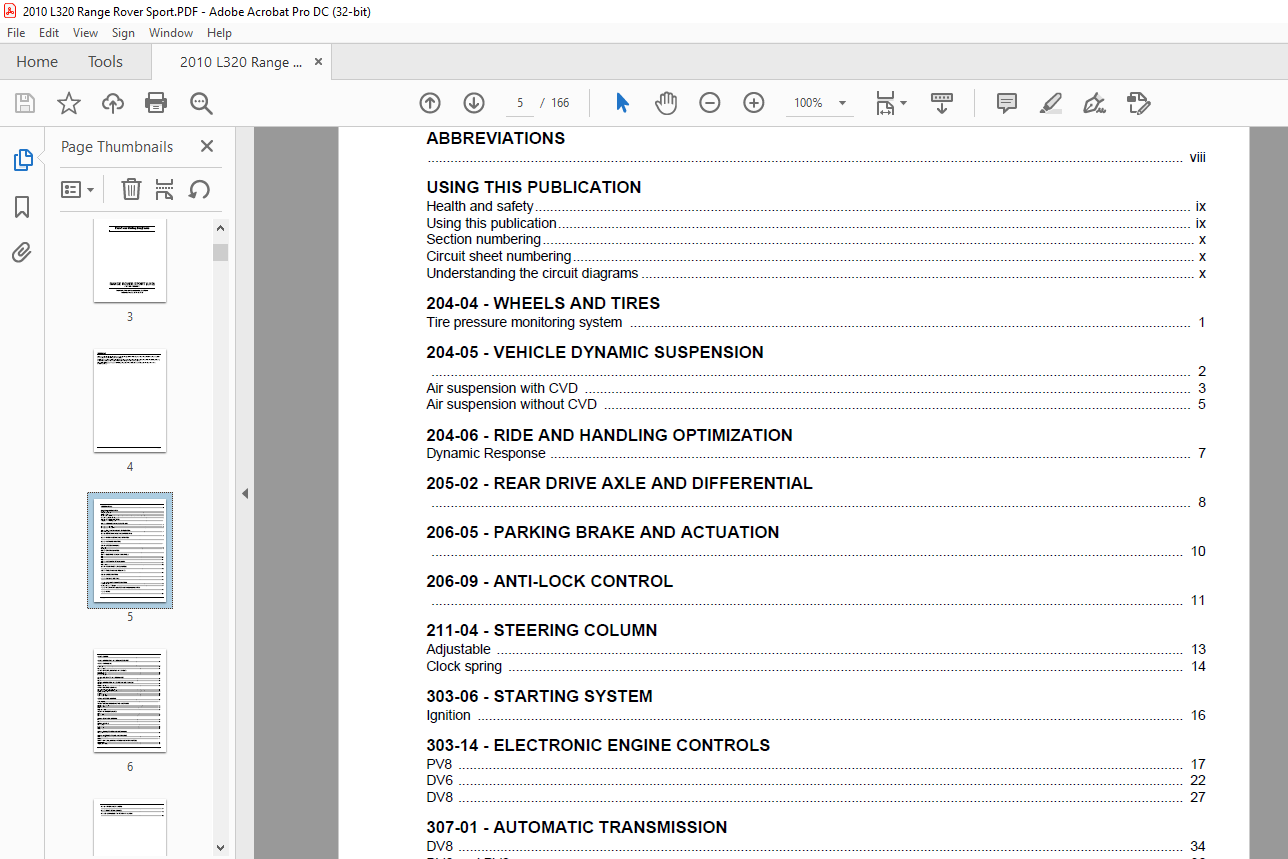Go to next page arrow
The width and height of the screenshot is (1288, 859).
(474, 103)
